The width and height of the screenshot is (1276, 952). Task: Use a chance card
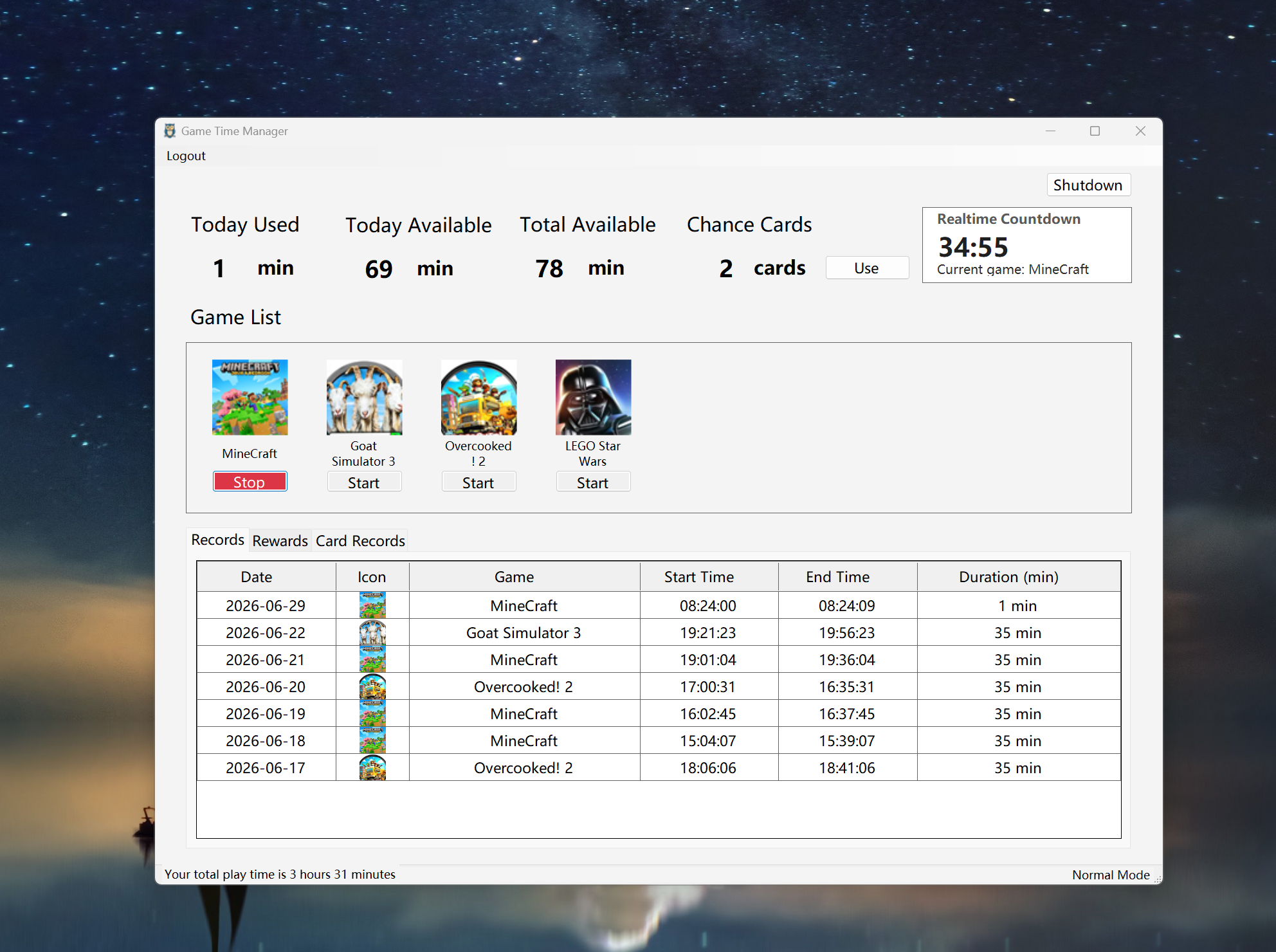click(x=867, y=268)
